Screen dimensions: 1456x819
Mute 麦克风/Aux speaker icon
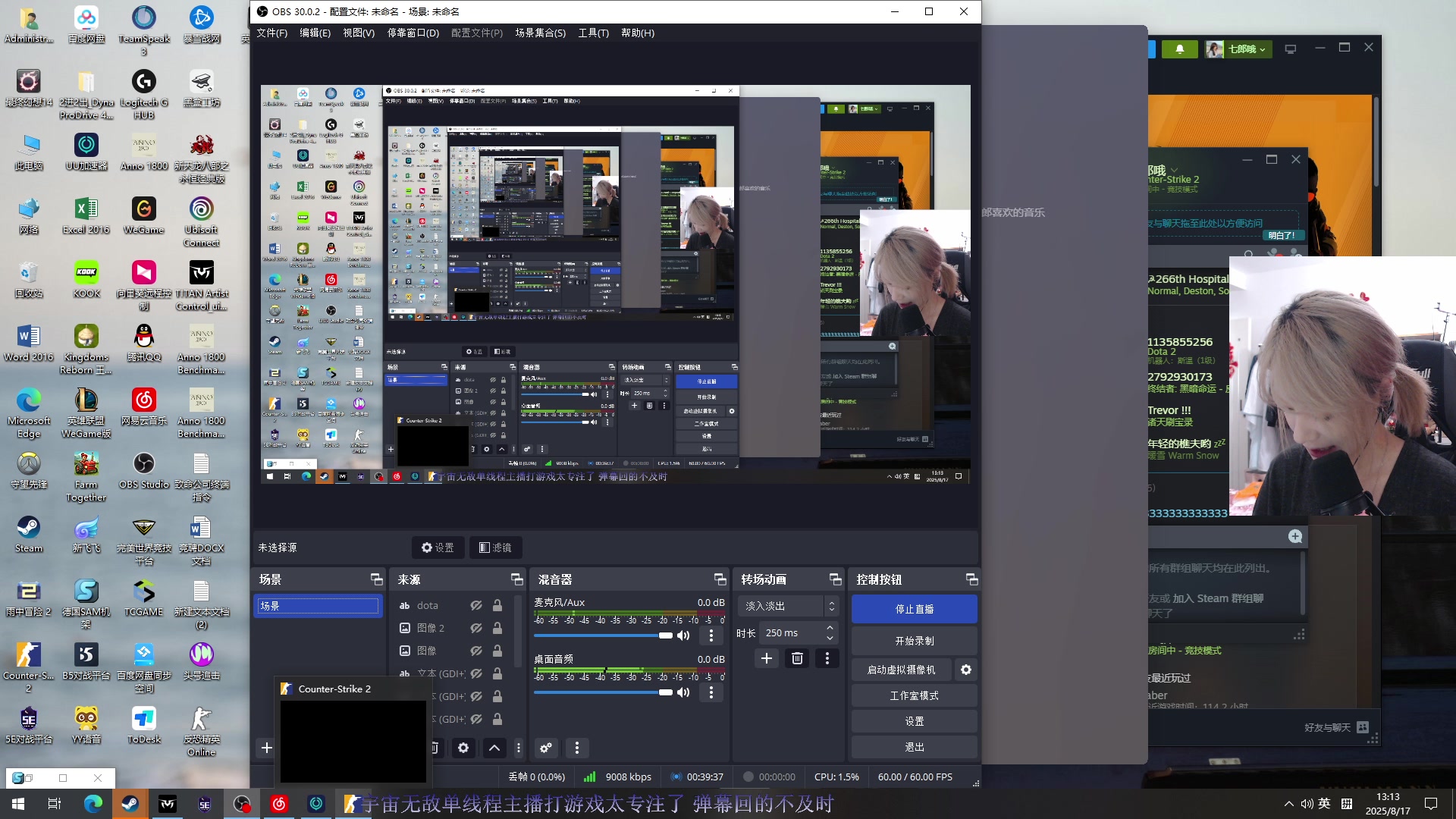click(684, 635)
